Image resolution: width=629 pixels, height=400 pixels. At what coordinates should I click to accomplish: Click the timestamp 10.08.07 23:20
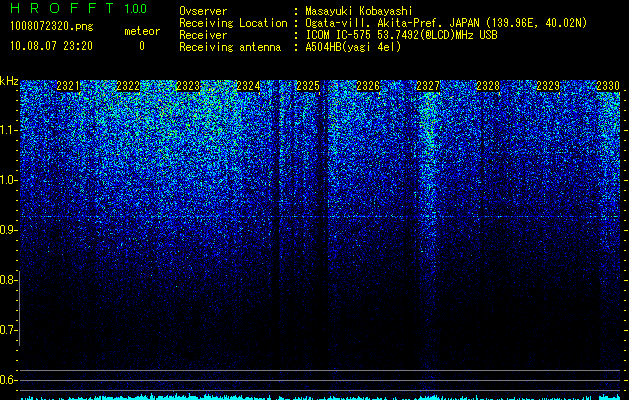[x=51, y=46]
